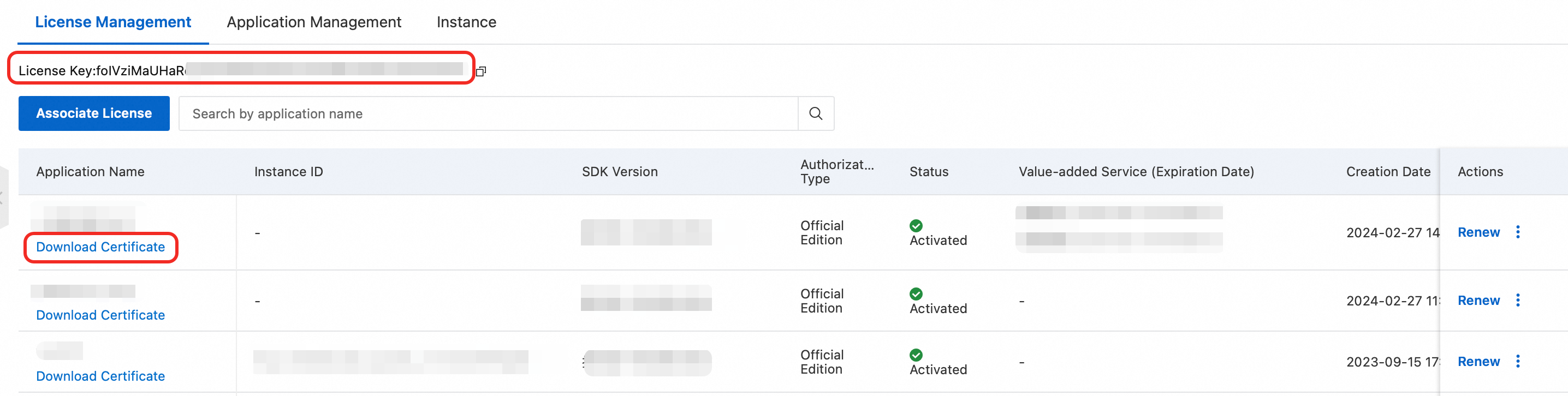Click the Activated status text in first row
This screenshot has height=396, width=1568.
click(938, 241)
